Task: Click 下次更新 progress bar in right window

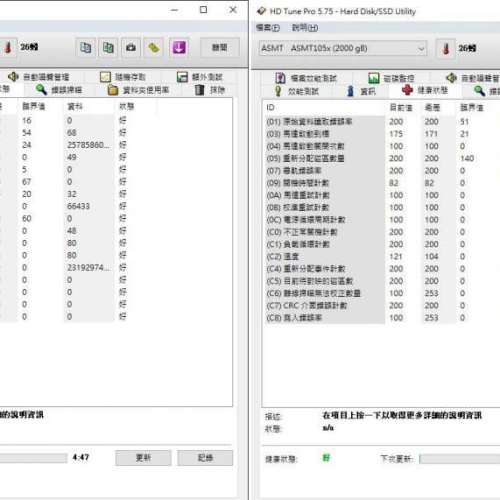Action: [460, 459]
